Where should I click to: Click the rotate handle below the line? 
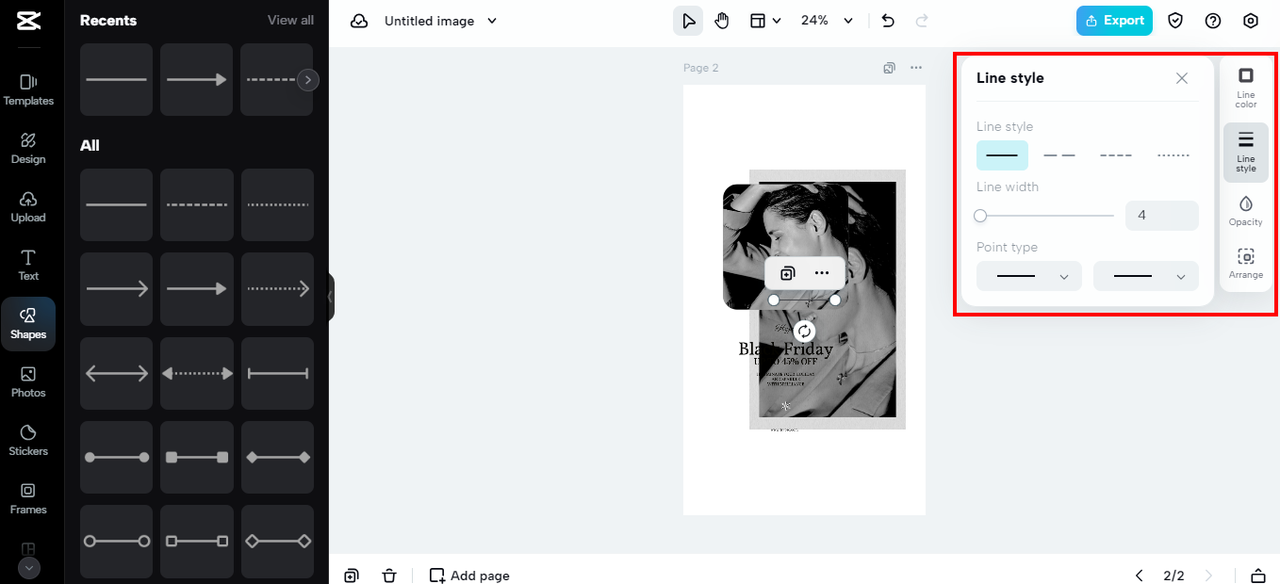804,331
